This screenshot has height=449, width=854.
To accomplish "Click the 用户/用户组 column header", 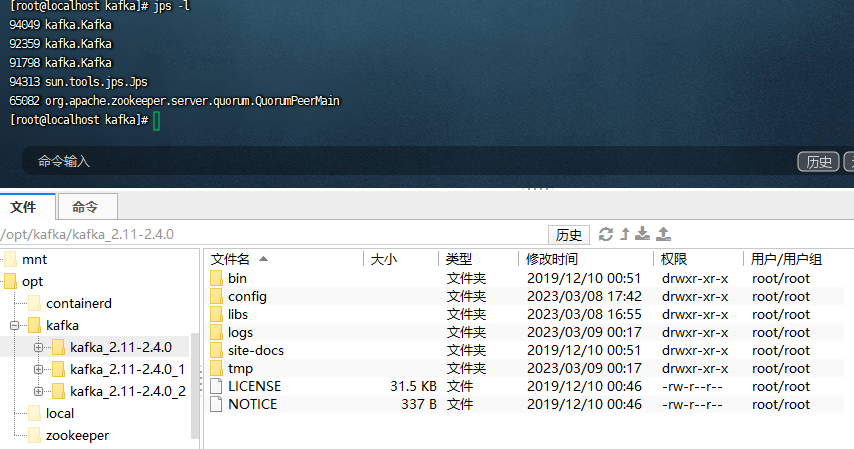I will 786,259.
